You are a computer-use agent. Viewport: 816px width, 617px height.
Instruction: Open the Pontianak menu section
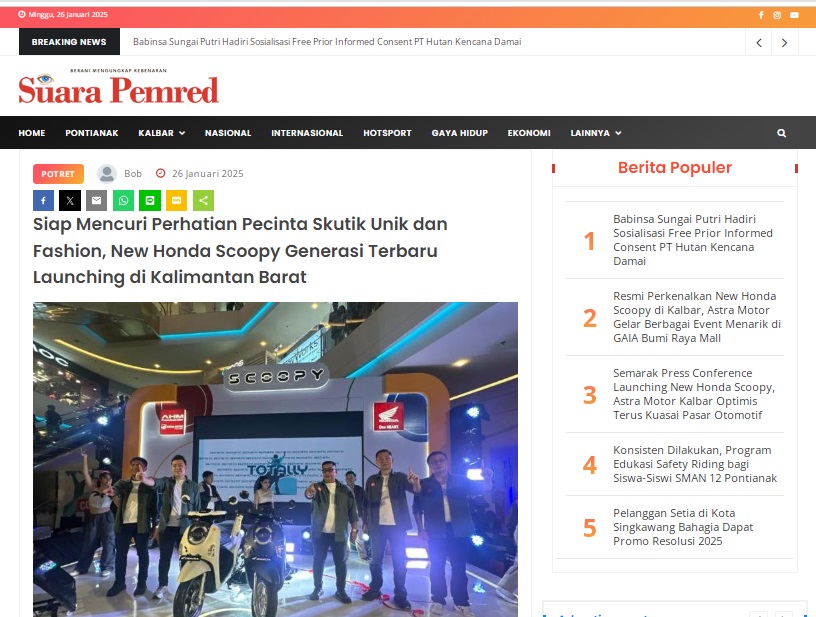[x=92, y=133]
